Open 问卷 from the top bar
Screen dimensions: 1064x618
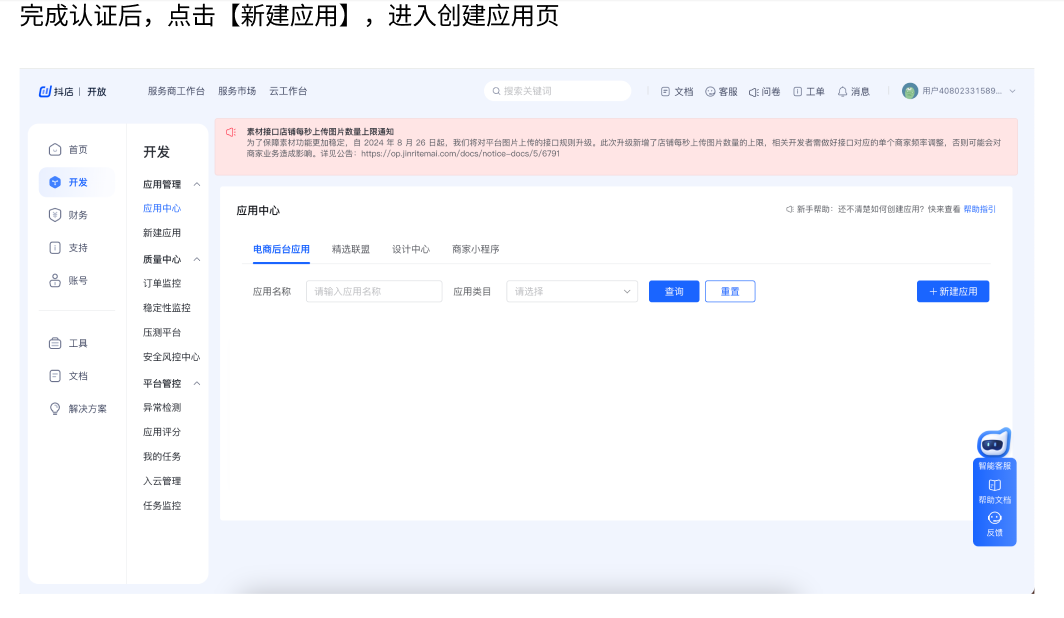[764, 92]
